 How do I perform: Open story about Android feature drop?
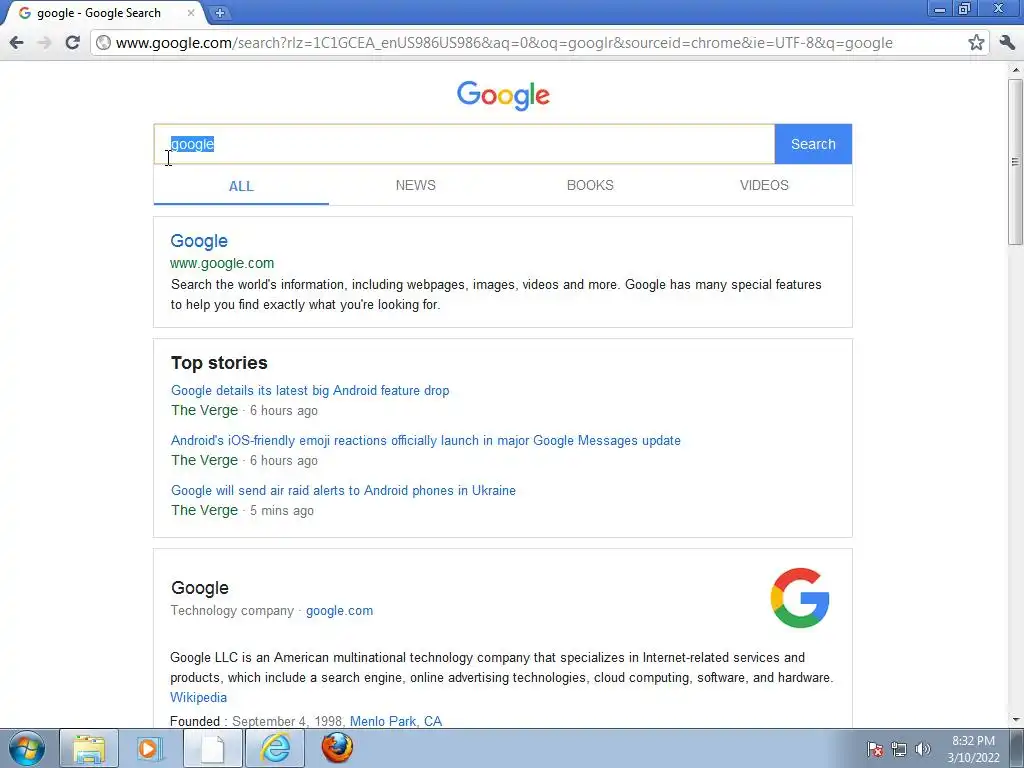(x=310, y=391)
